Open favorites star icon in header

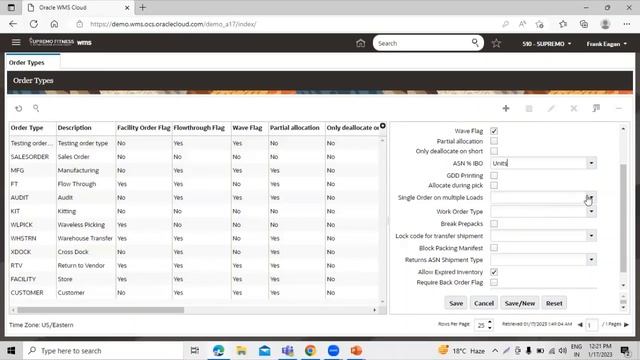pyautogui.click(x=496, y=43)
